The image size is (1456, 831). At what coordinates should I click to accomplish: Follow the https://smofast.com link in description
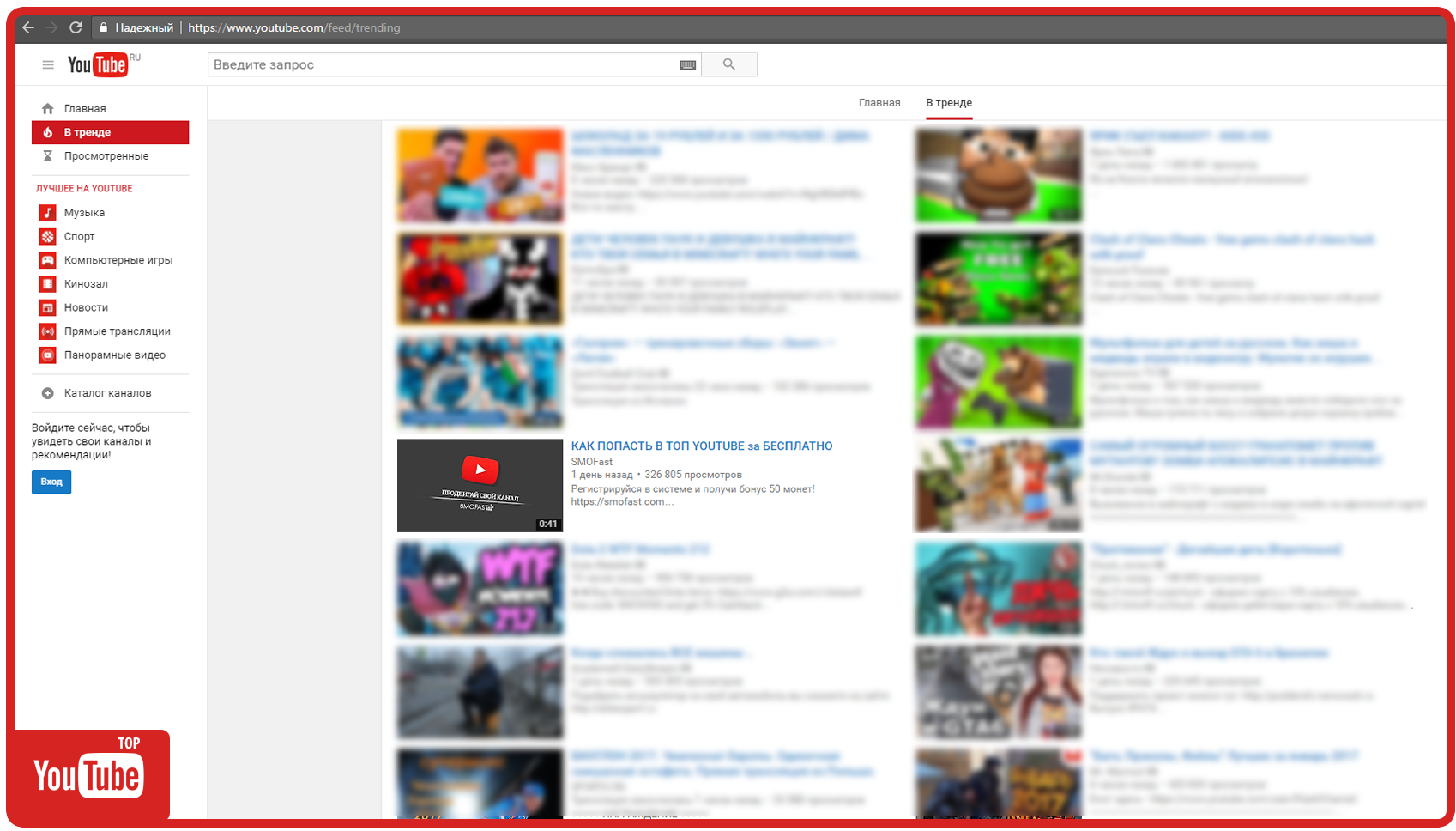(x=622, y=502)
